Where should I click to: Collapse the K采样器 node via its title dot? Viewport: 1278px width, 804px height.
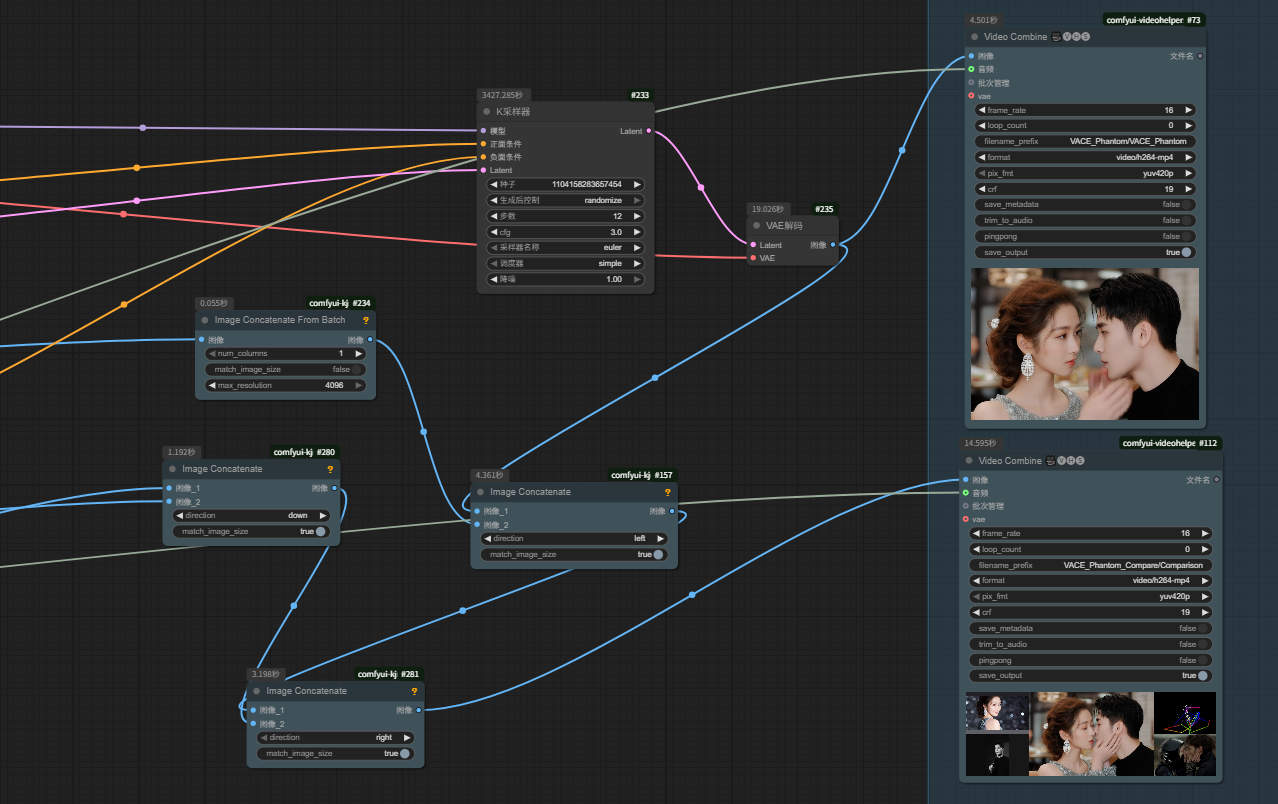[x=487, y=112]
